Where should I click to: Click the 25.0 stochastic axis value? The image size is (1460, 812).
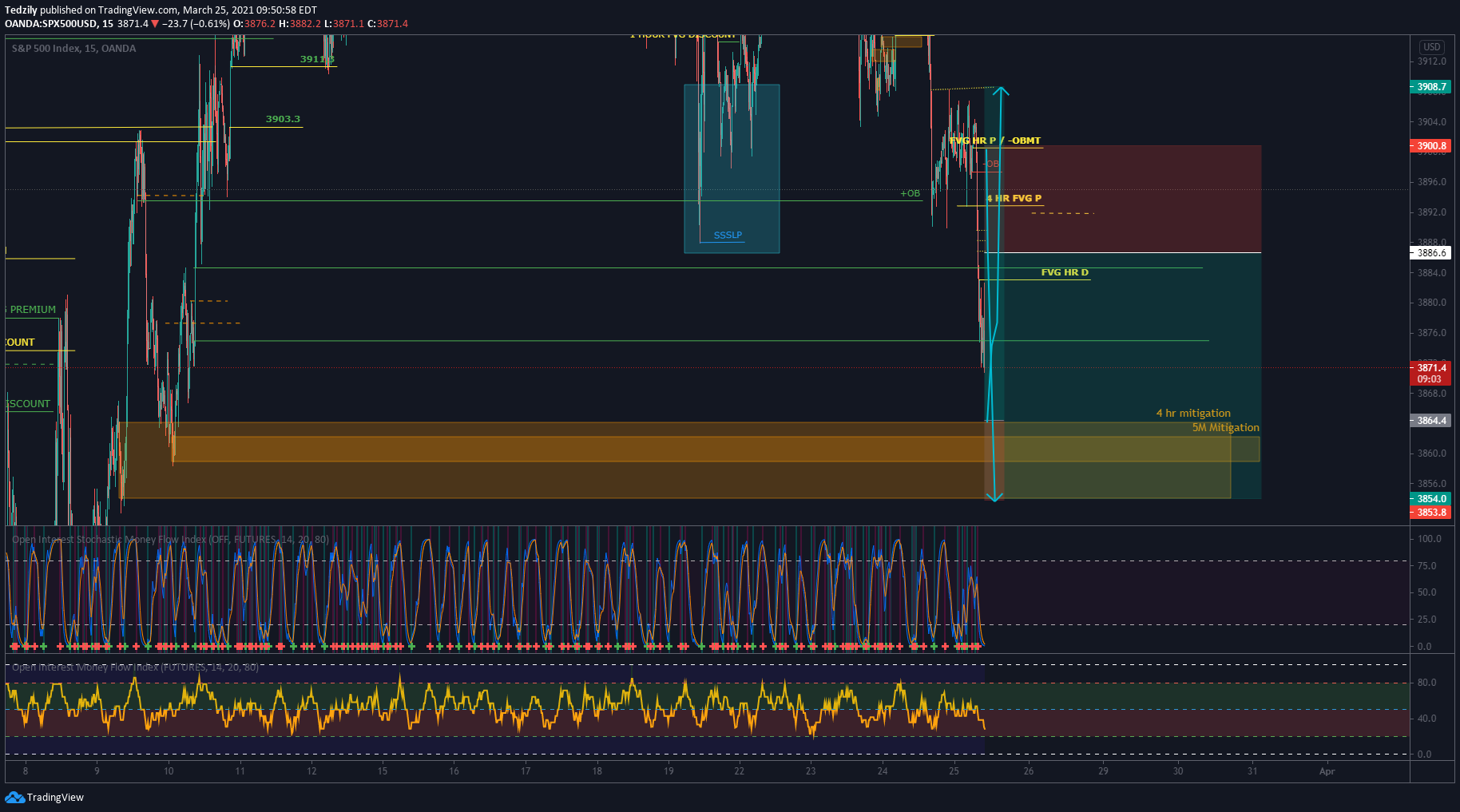click(1426, 620)
